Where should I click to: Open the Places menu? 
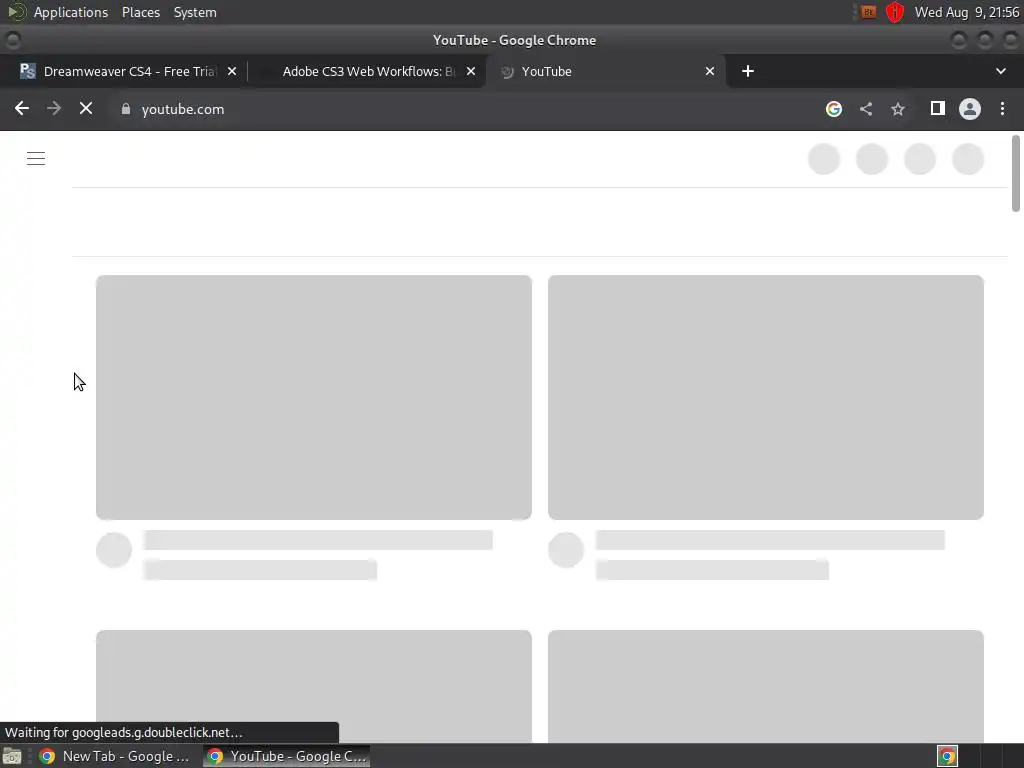tap(141, 12)
